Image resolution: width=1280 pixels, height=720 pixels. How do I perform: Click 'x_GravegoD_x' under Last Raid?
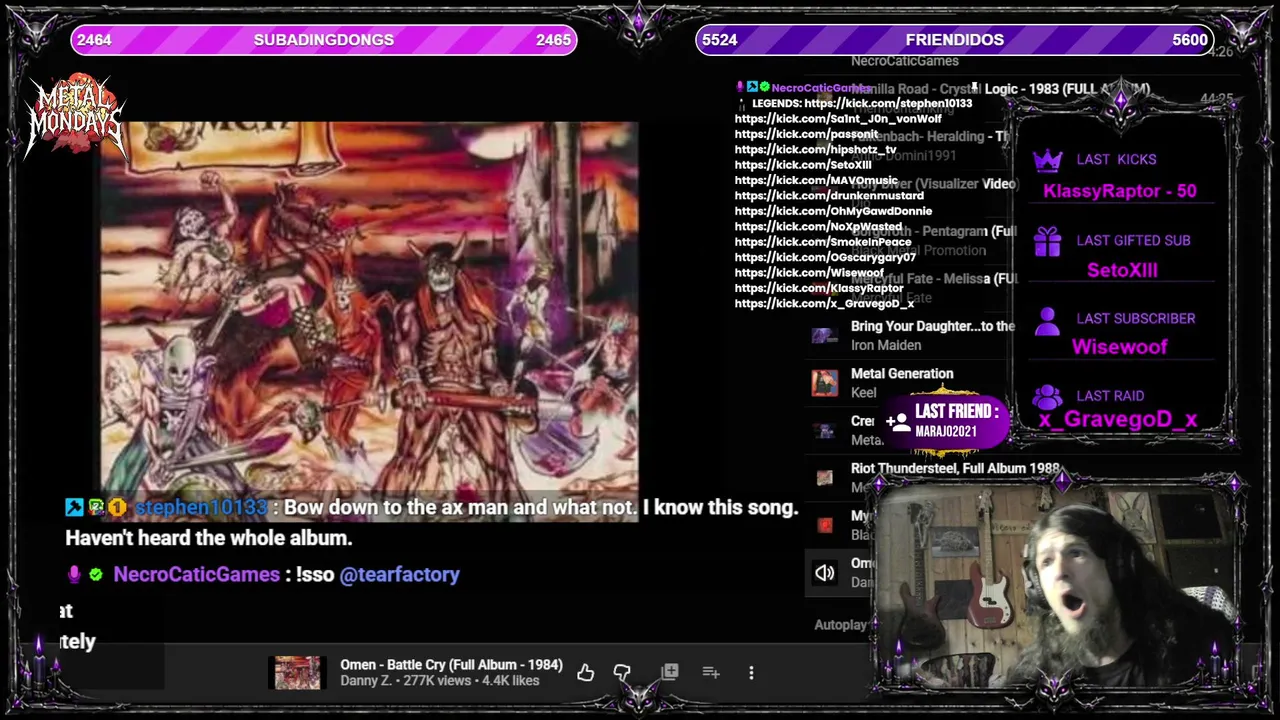pos(1118,420)
